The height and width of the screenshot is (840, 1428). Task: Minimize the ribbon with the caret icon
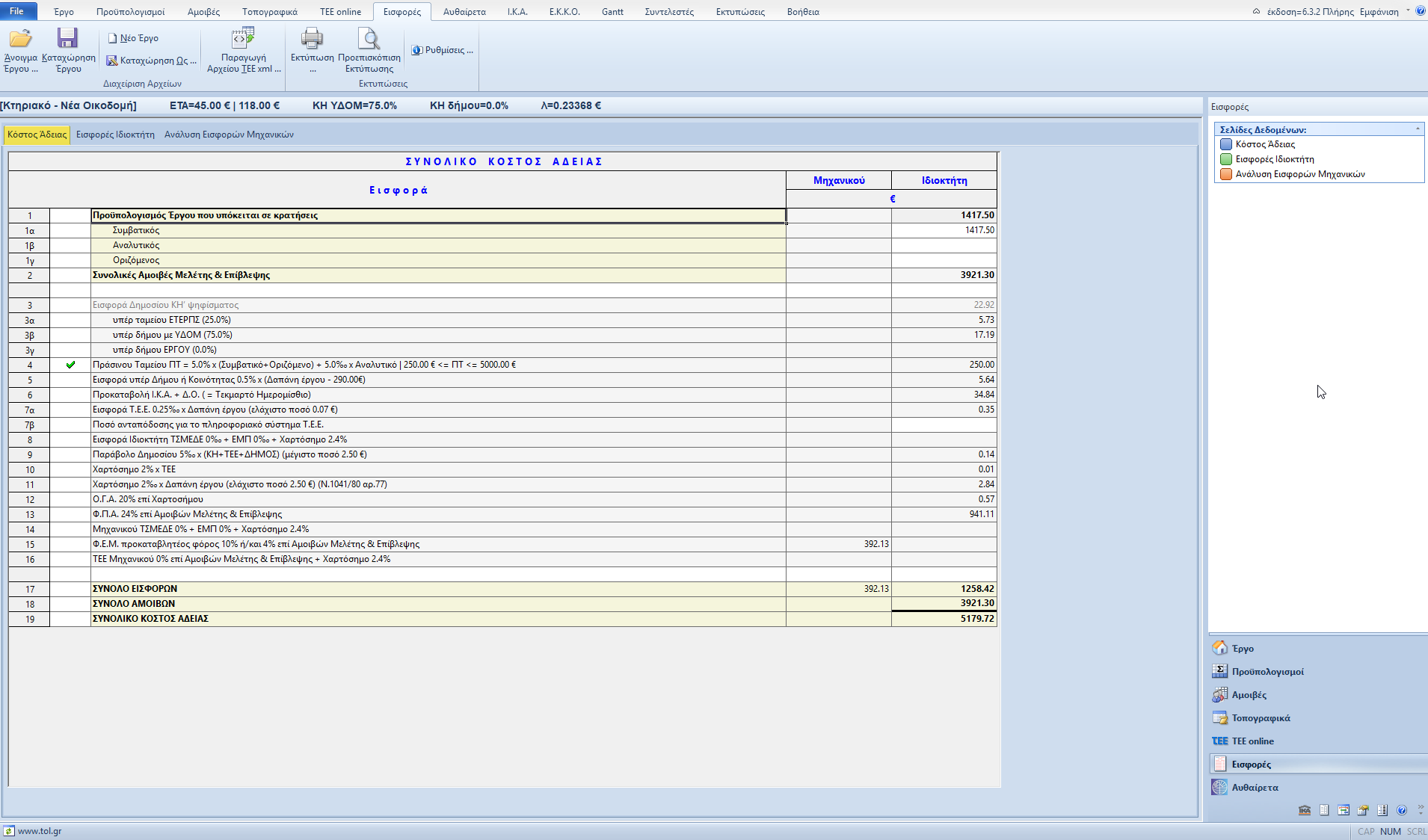pyautogui.click(x=1256, y=11)
